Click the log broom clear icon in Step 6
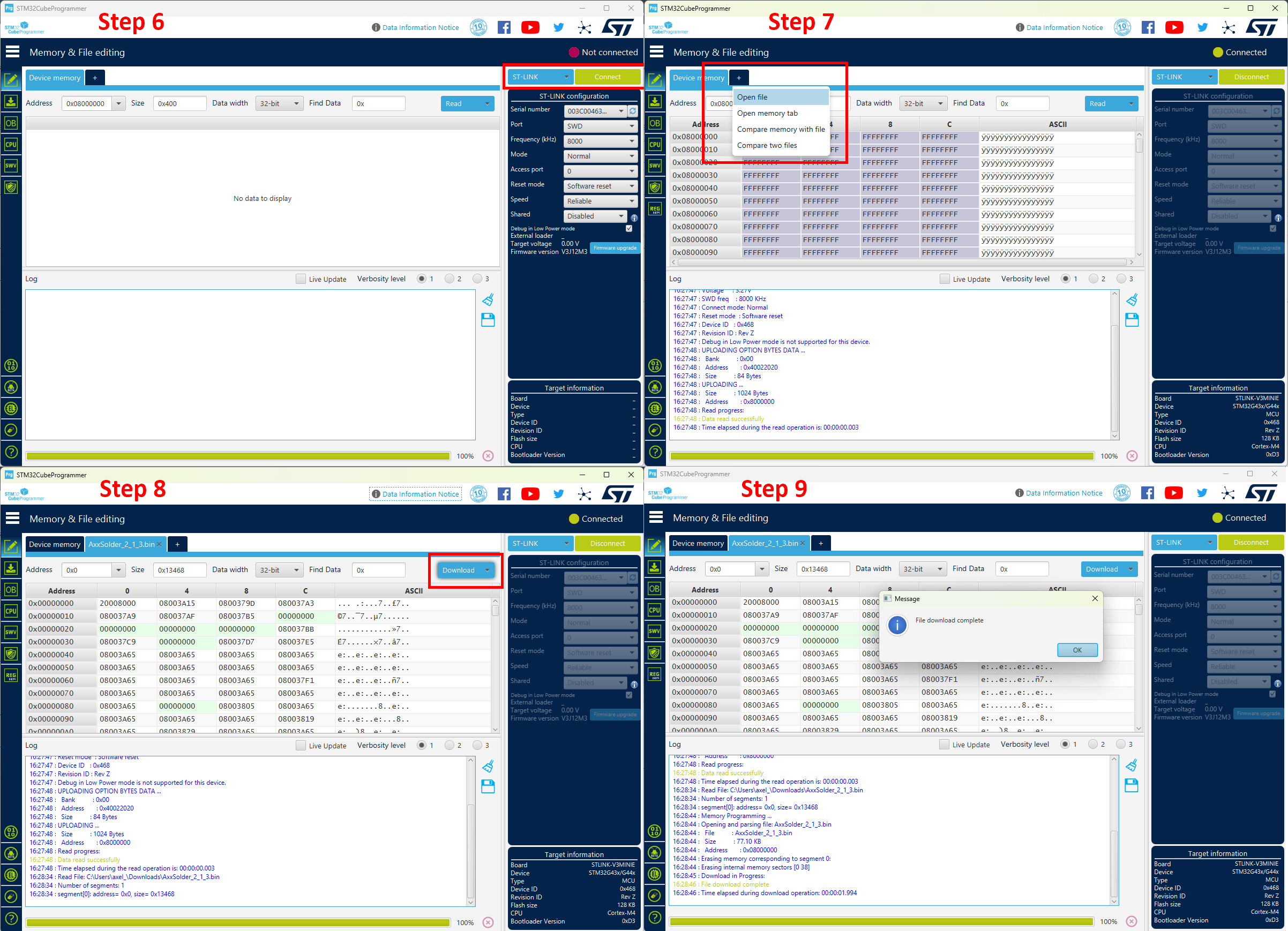 click(488, 300)
